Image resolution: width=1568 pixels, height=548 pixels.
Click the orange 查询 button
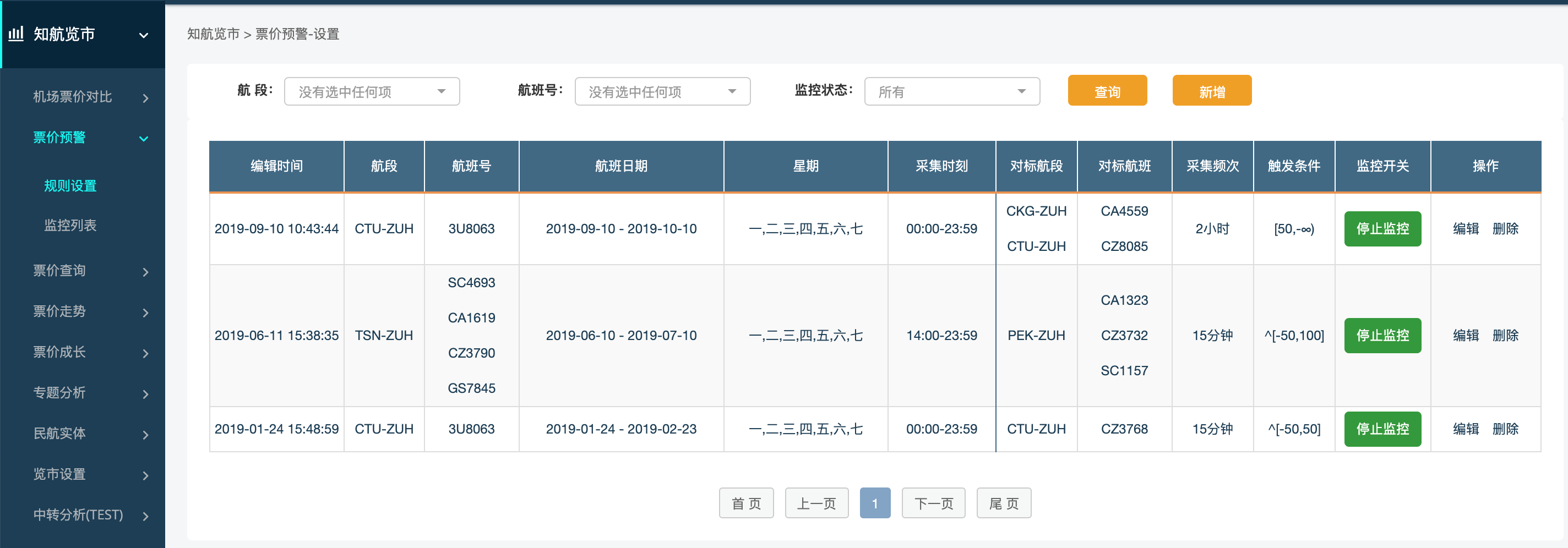1107,91
